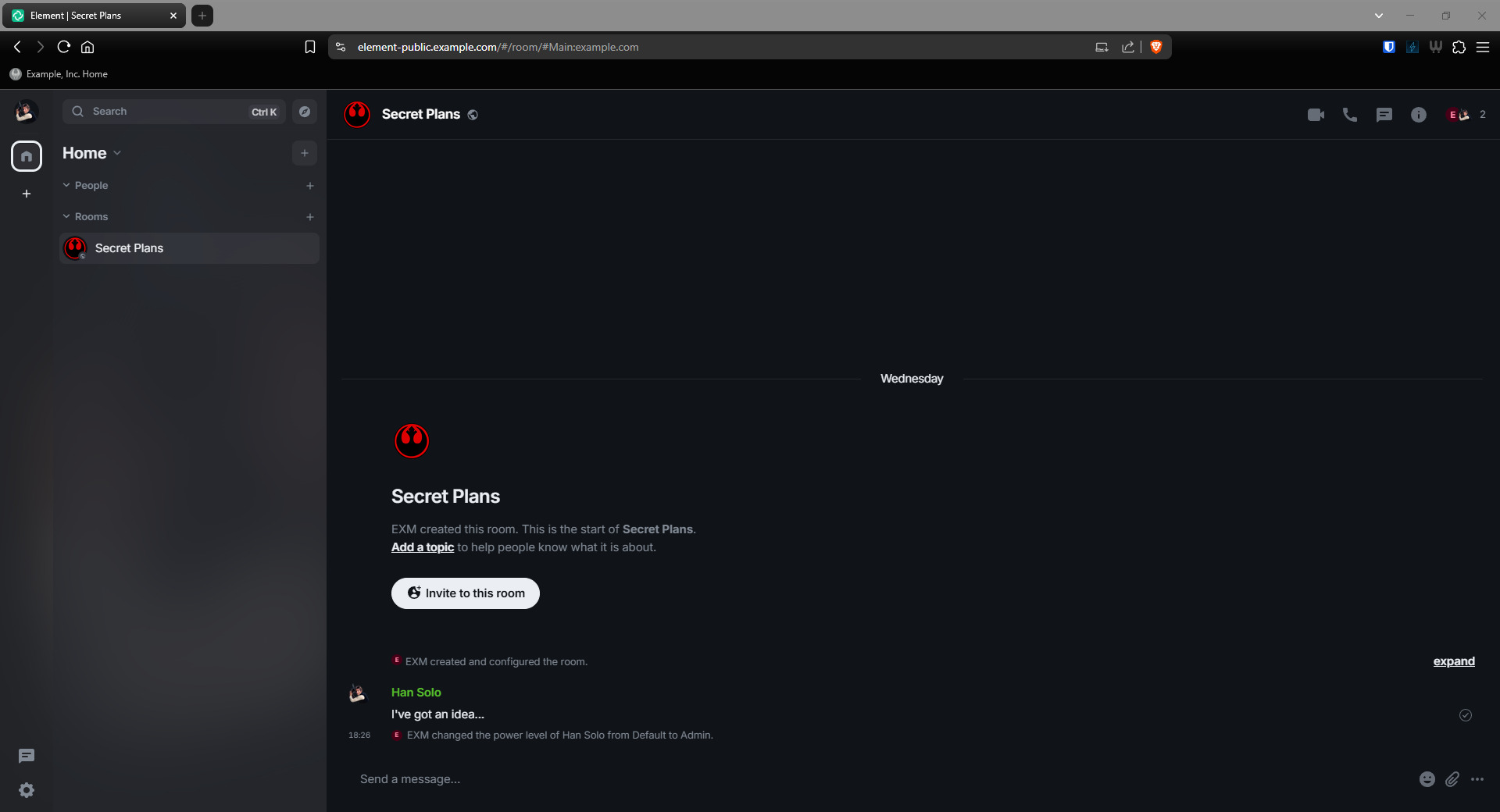Click the attachment paperclip icon
Viewport: 1500px width, 812px height.
pos(1452,779)
